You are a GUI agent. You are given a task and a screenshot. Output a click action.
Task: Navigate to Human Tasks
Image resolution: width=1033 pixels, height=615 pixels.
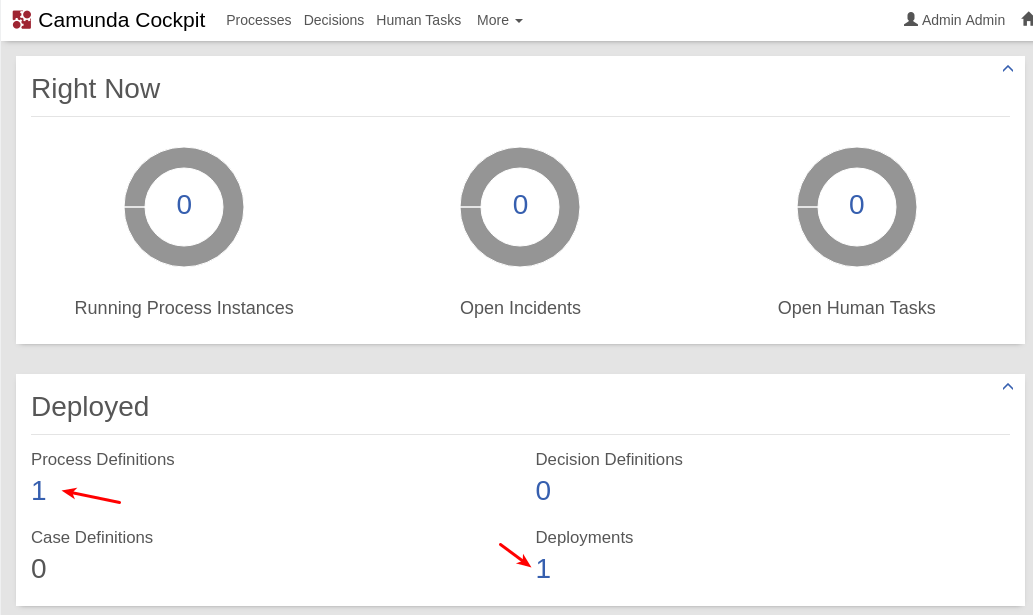point(418,20)
